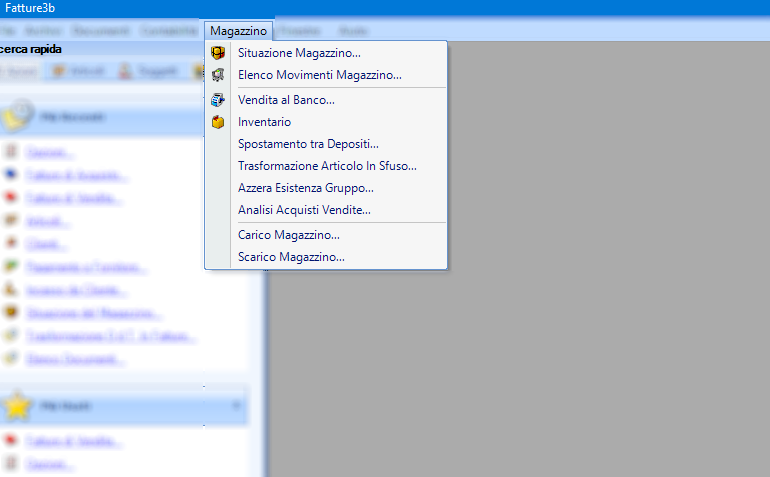Close the open Magazzino menu via its title
770x477 pixels.
coord(238,31)
